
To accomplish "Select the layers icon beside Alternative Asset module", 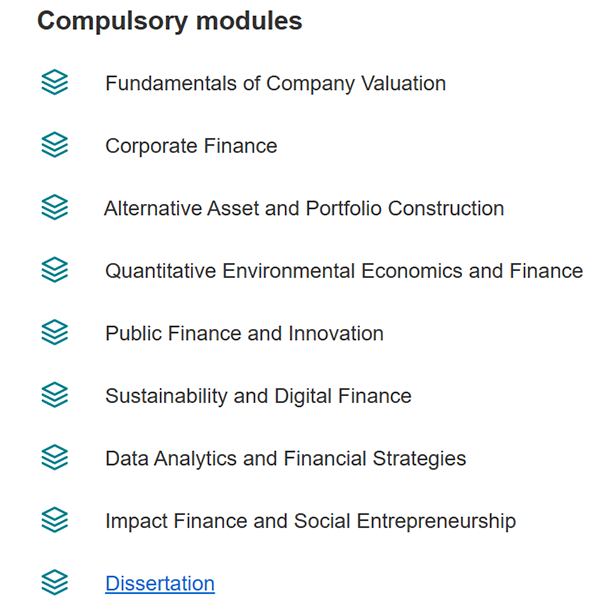I will click(x=55, y=207).
